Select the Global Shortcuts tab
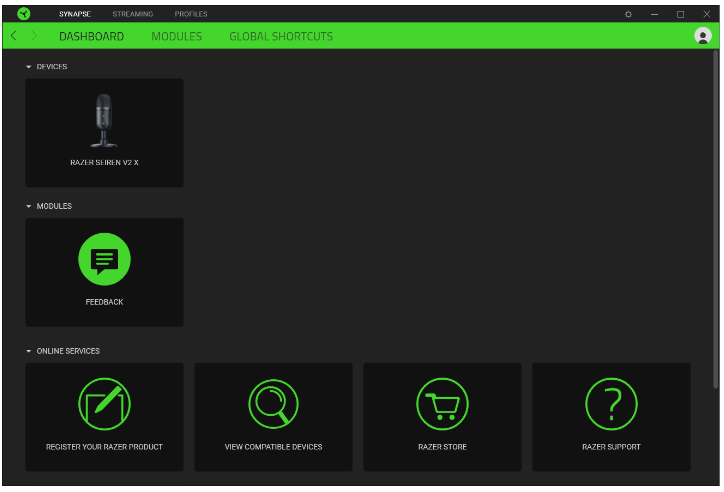The height and width of the screenshot is (492, 724). [x=281, y=36]
